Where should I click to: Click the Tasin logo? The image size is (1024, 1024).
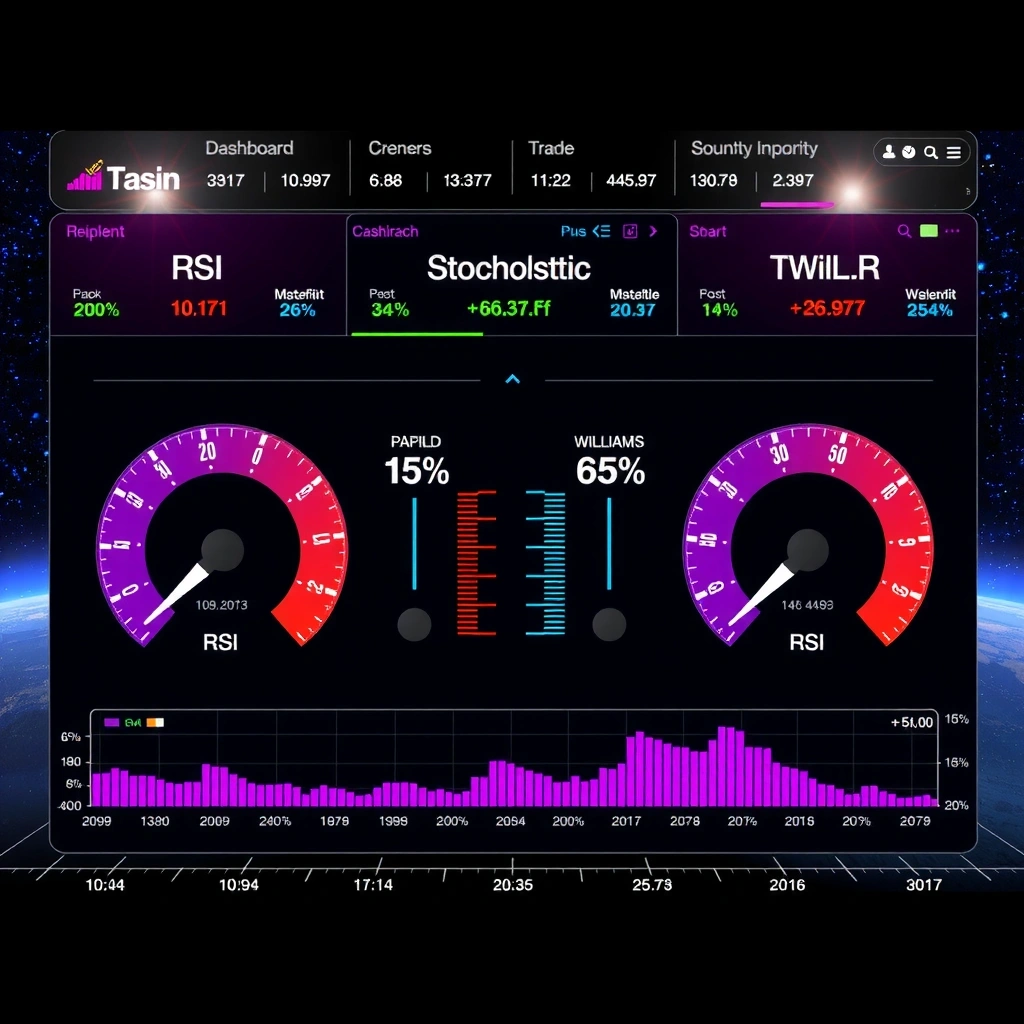tap(124, 178)
